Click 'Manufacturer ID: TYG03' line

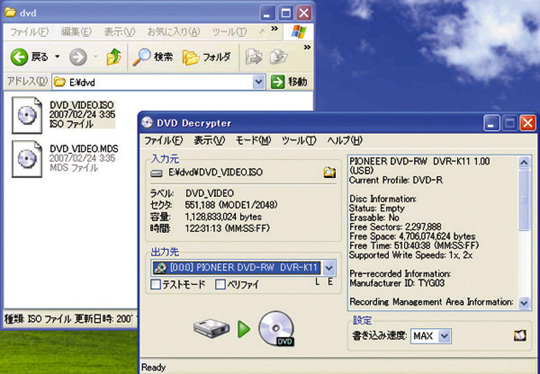(x=397, y=283)
